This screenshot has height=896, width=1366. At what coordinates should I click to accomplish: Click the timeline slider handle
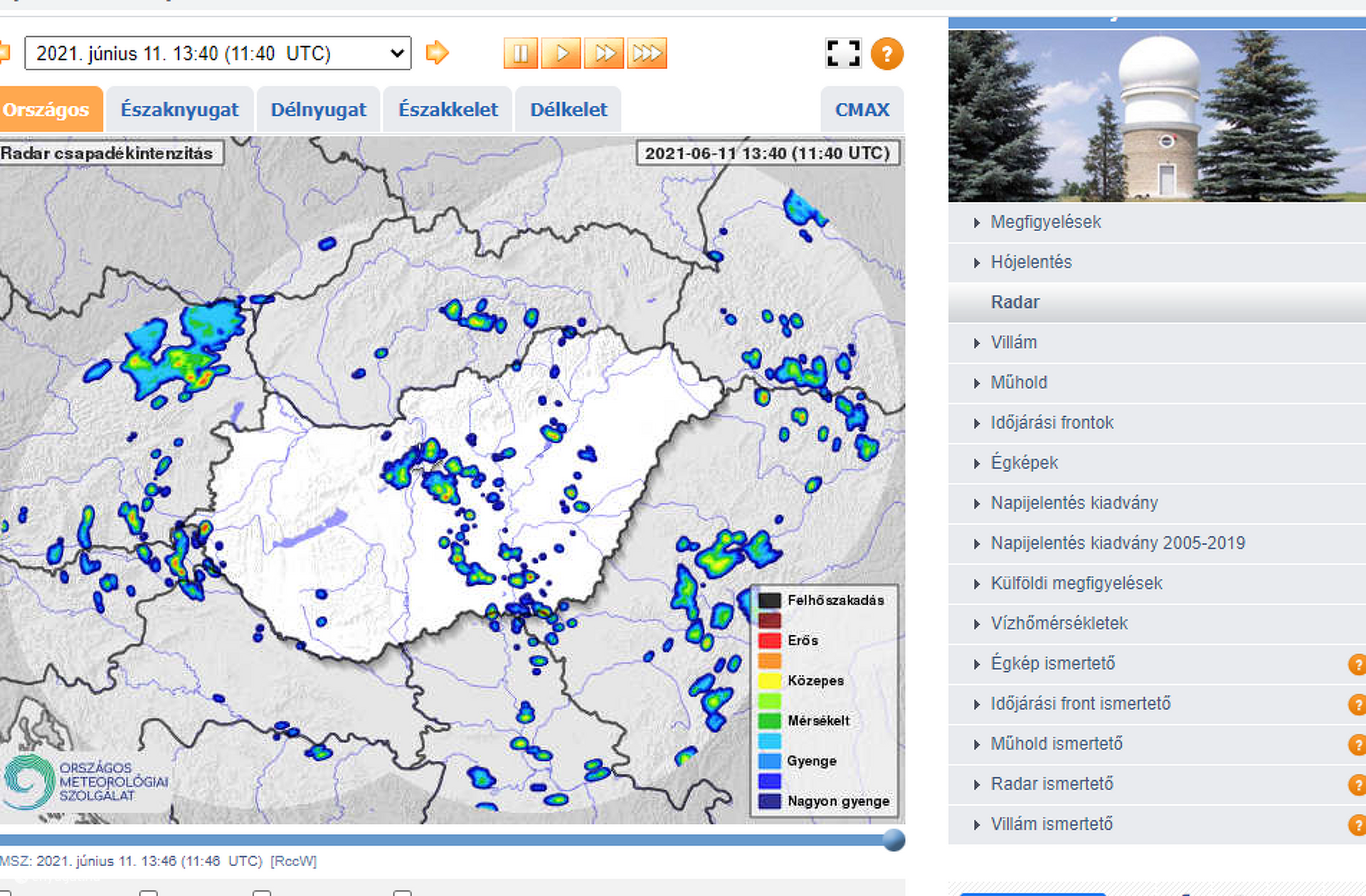pos(894,840)
